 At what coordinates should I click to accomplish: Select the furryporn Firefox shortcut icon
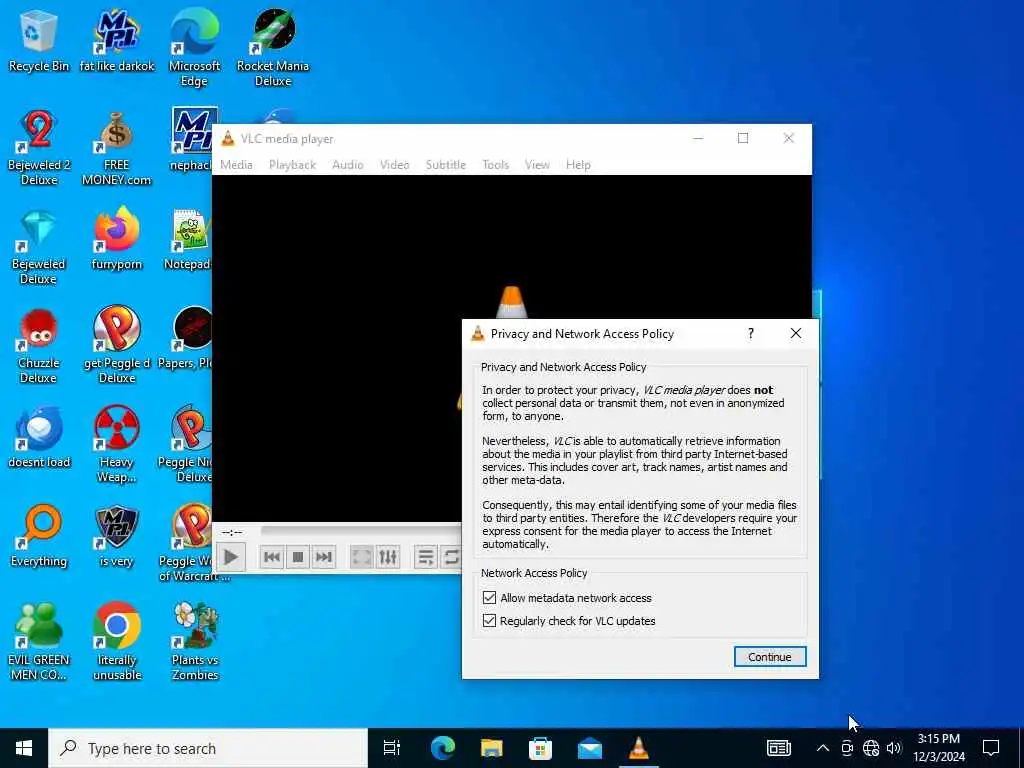click(117, 239)
